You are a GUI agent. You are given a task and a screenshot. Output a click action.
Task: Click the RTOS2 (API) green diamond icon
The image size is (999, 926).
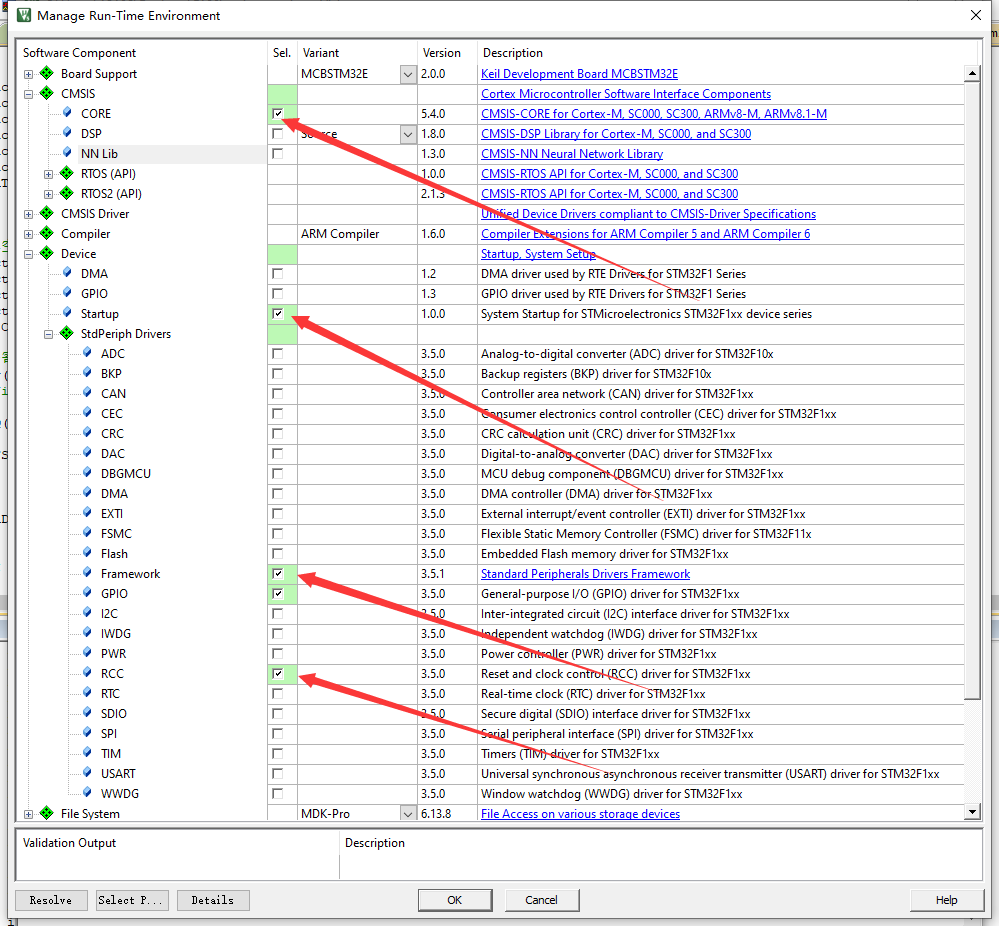66,193
